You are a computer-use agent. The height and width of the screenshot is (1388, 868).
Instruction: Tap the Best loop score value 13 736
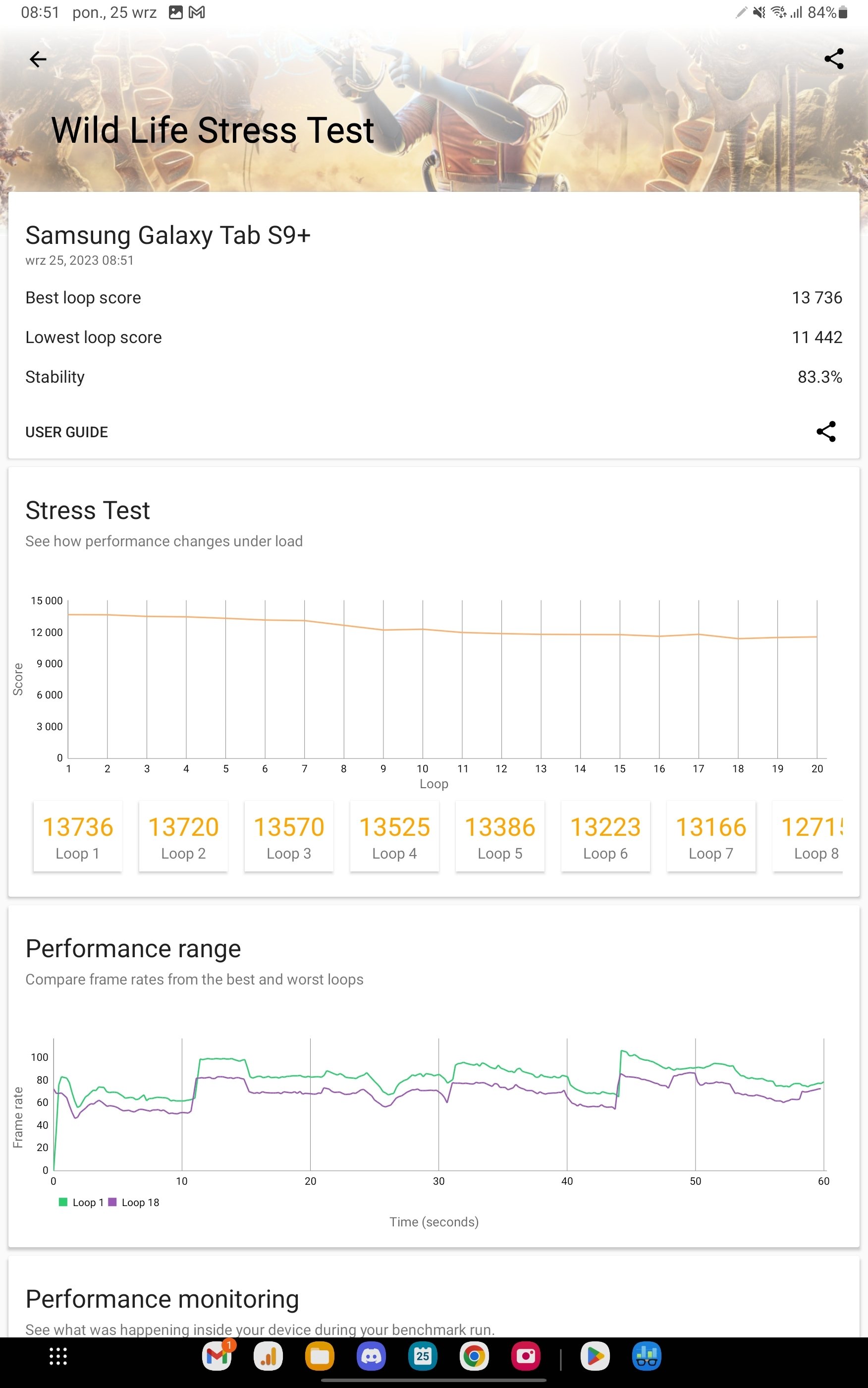[x=817, y=297]
